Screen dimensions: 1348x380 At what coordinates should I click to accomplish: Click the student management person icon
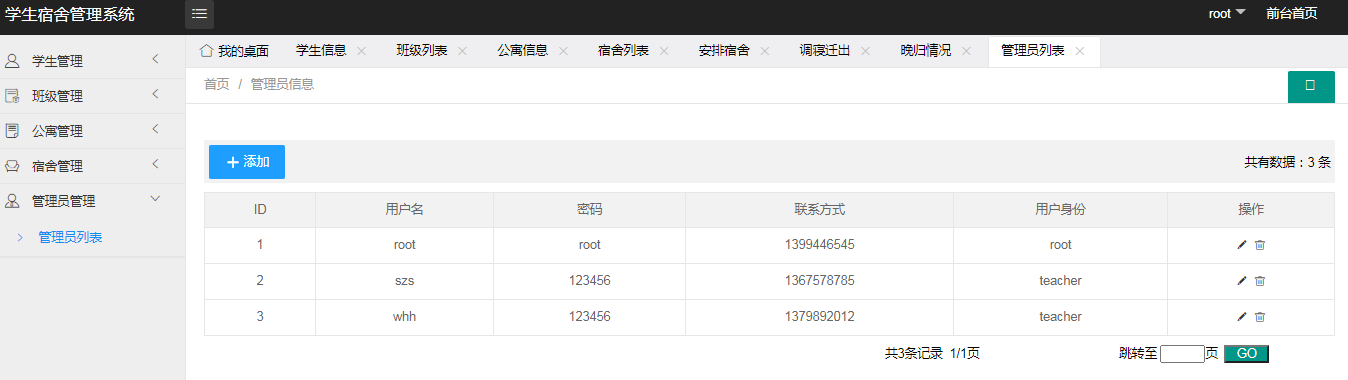tap(12, 61)
